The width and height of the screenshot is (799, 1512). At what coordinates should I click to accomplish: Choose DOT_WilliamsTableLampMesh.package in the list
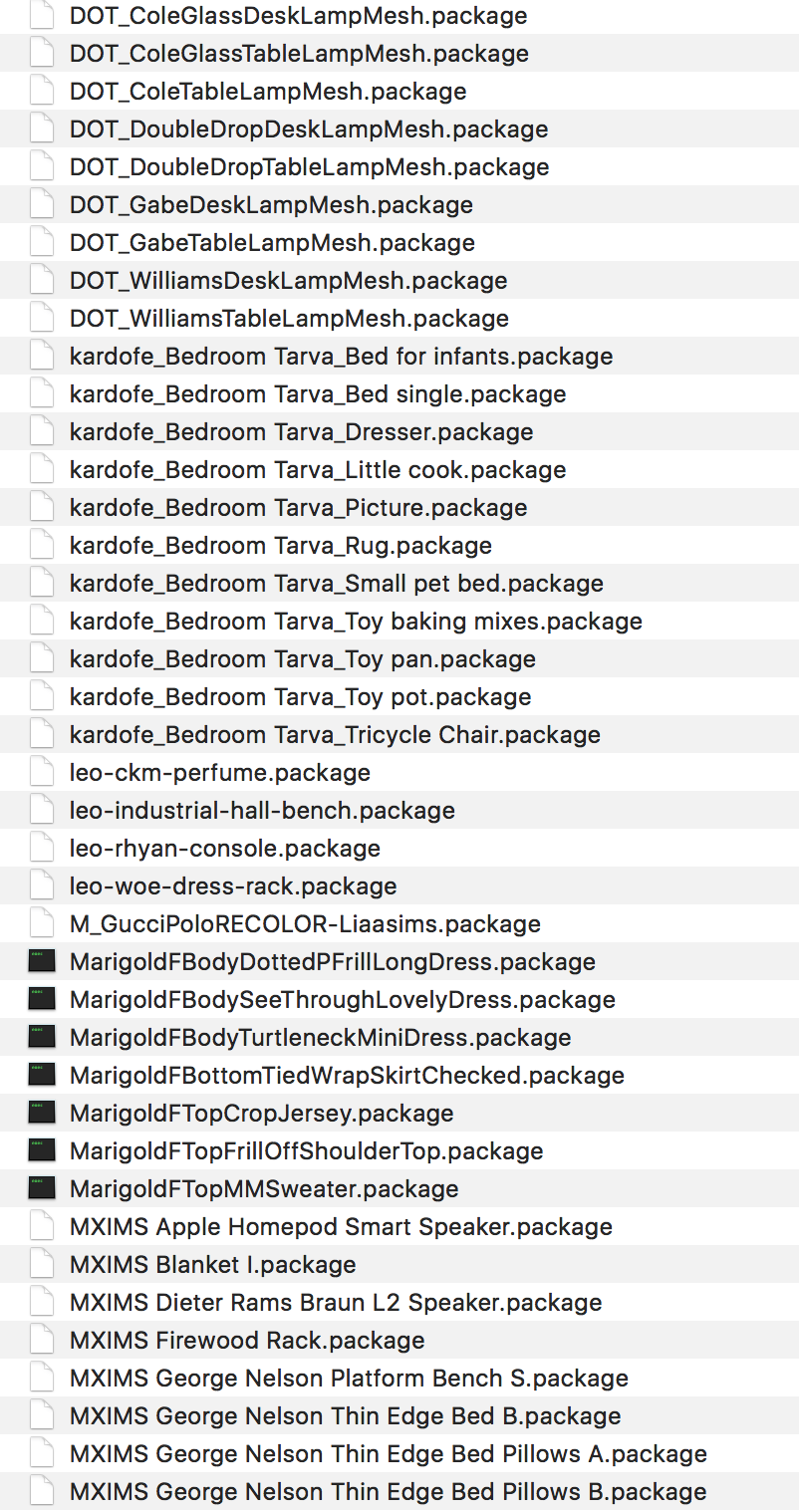click(289, 318)
